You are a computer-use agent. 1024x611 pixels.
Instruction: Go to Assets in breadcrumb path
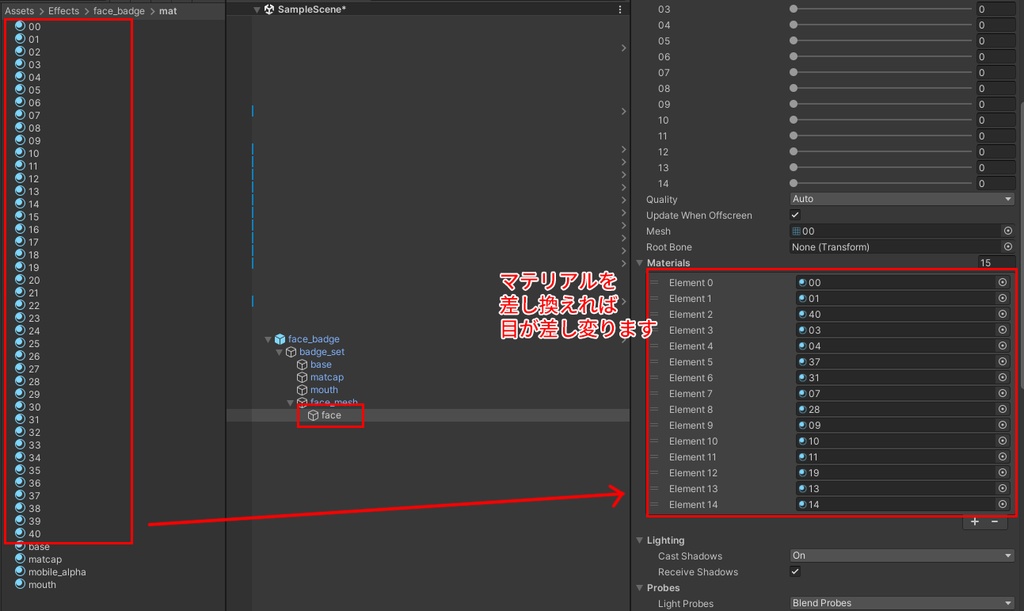19,11
